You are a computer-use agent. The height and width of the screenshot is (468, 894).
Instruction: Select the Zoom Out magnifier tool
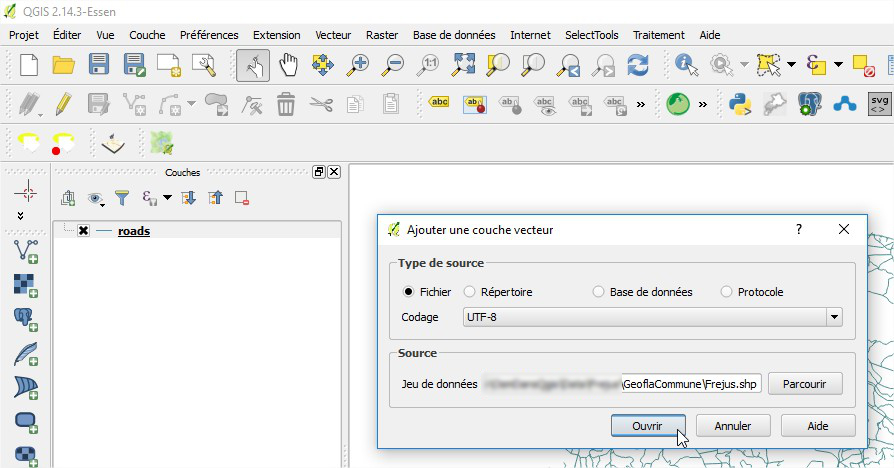pyautogui.click(x=392, y=64)
